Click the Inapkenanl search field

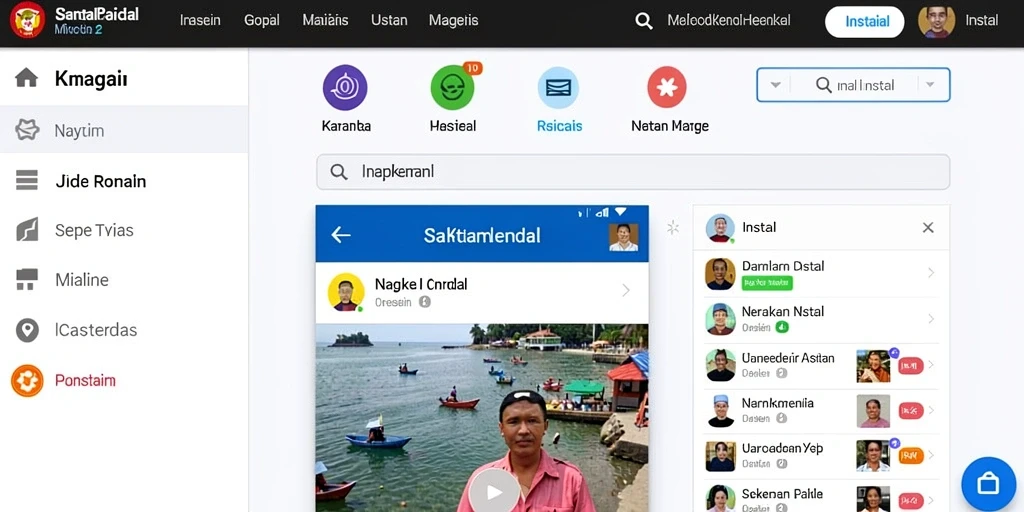pyautogui.click(x=633, y=172)
